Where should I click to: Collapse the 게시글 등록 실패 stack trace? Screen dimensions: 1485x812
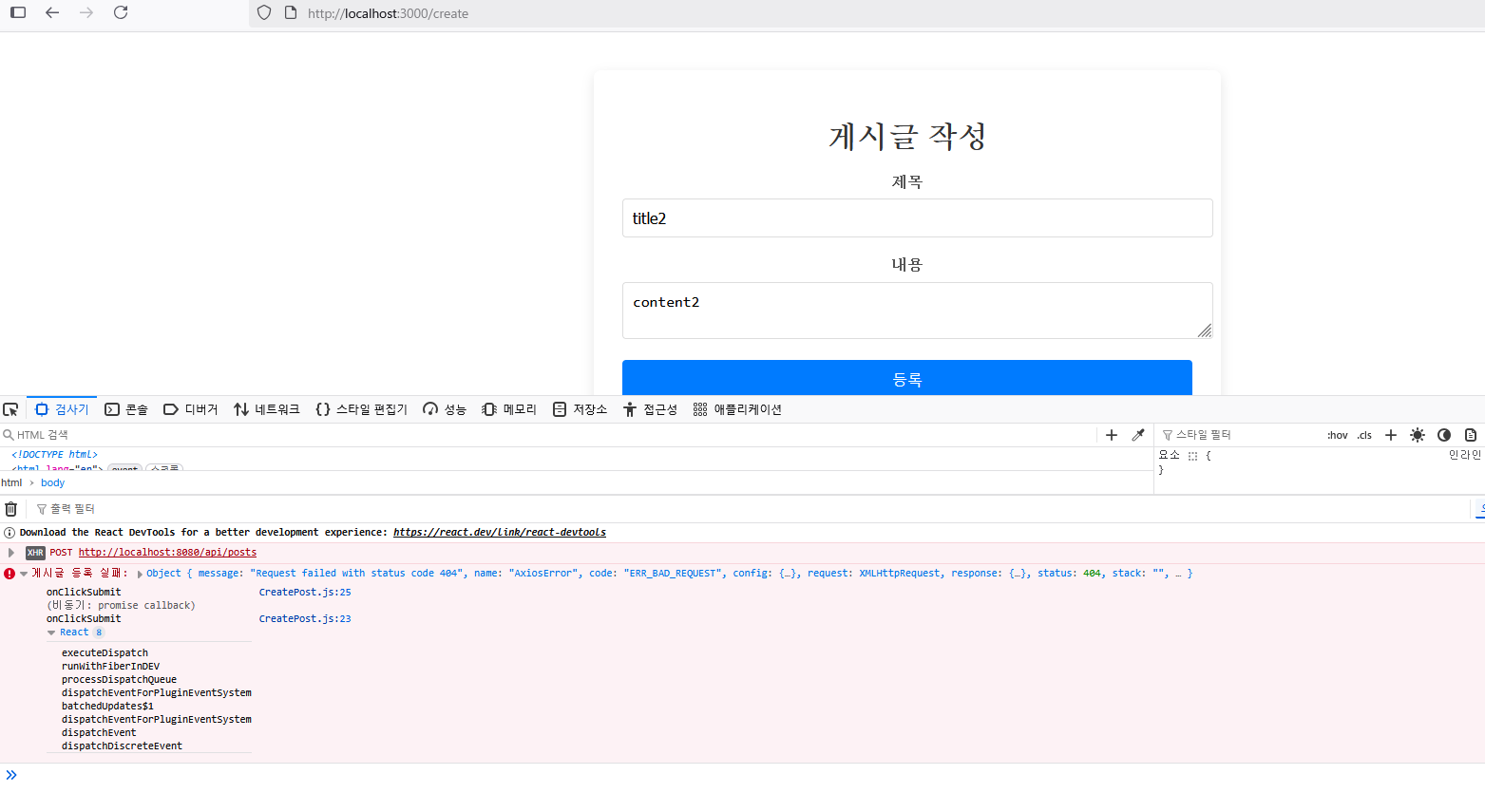point(24,574)
